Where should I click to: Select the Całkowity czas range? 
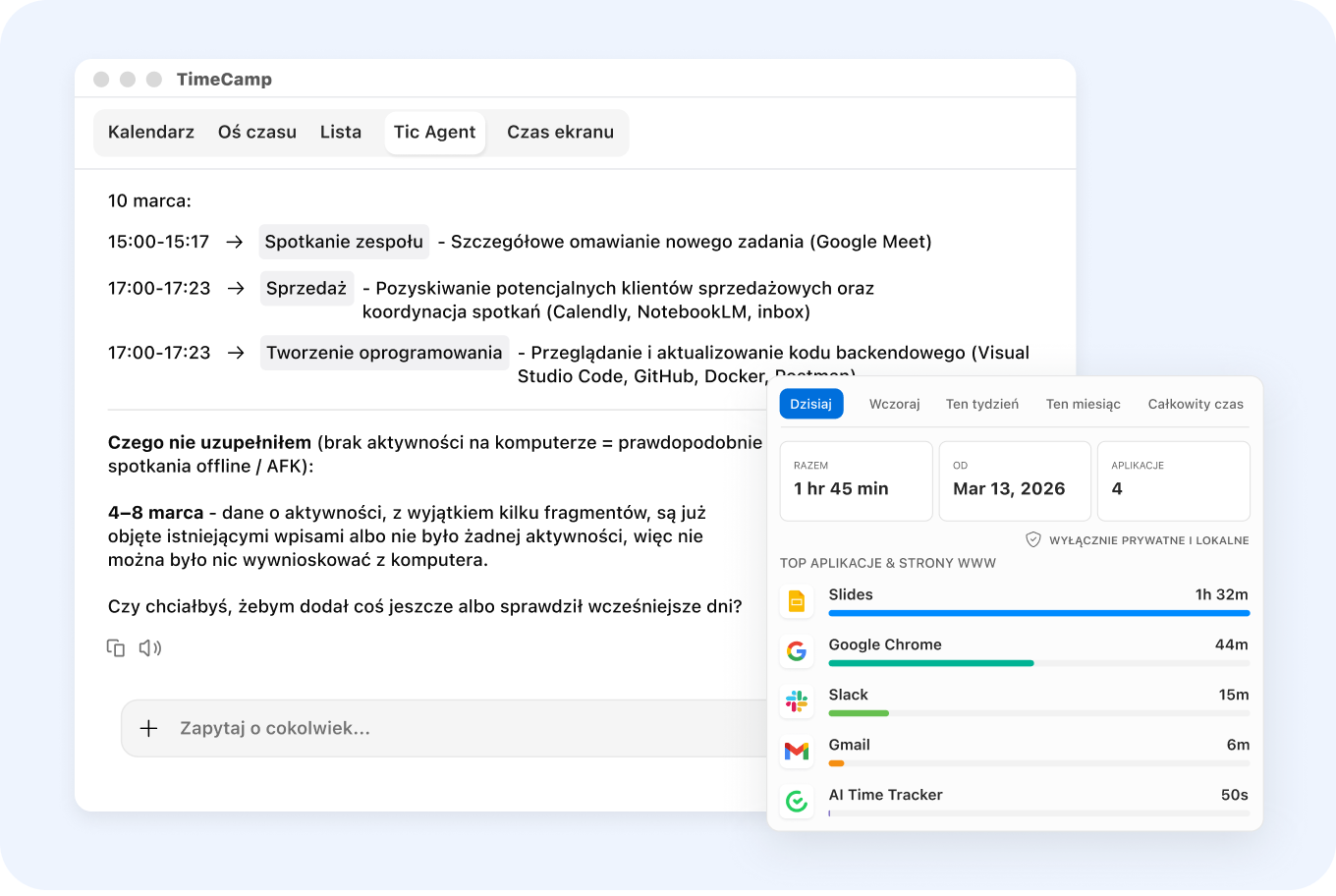[1196, 404]
